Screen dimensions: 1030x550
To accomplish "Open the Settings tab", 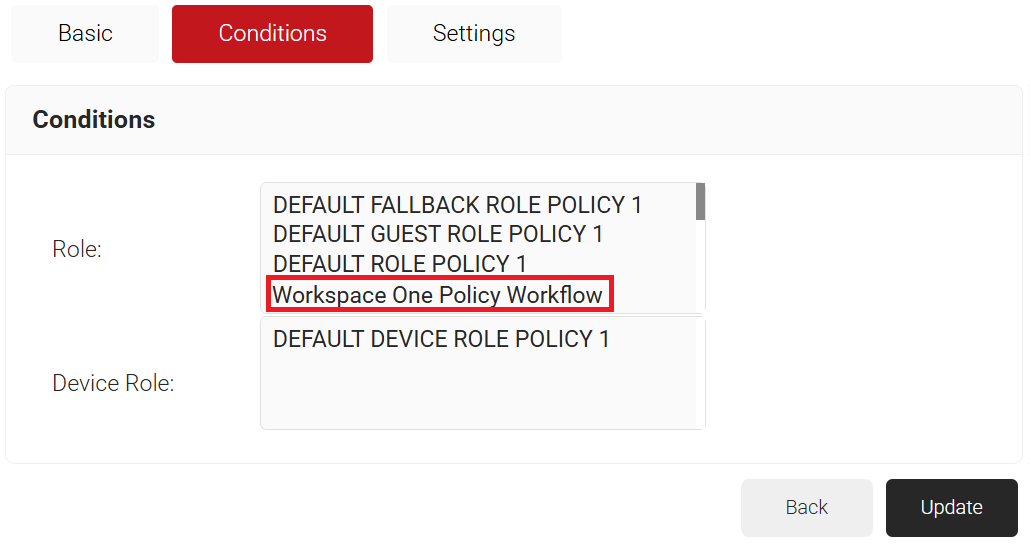I will (473, 33).
